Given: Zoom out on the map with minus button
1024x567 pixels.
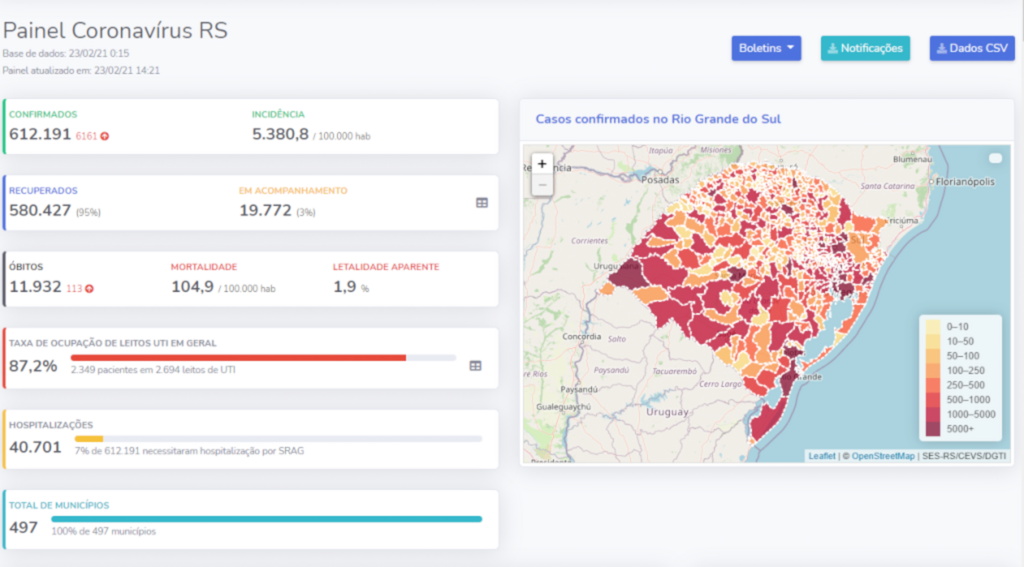Looking at the screenshot, I should 542,185.
